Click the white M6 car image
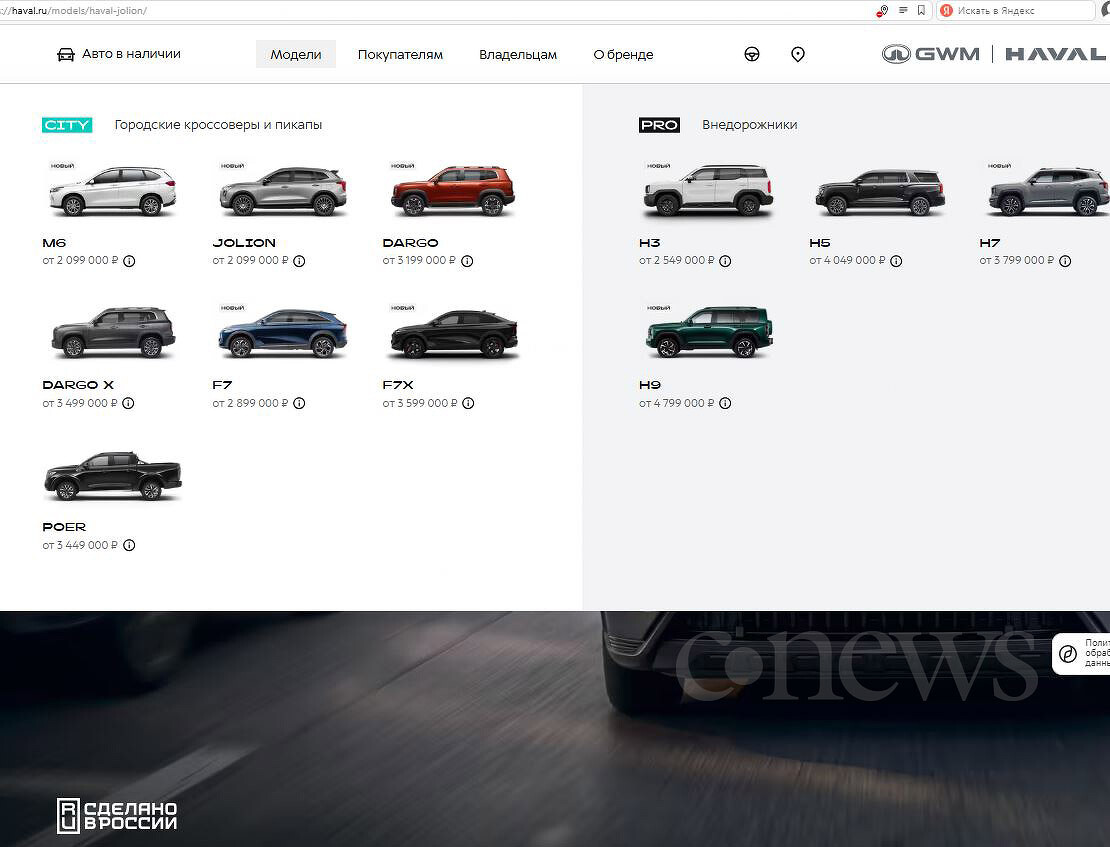Image resolution: width=1110 pixels, height=847 pixels. [x=113, y=191]
